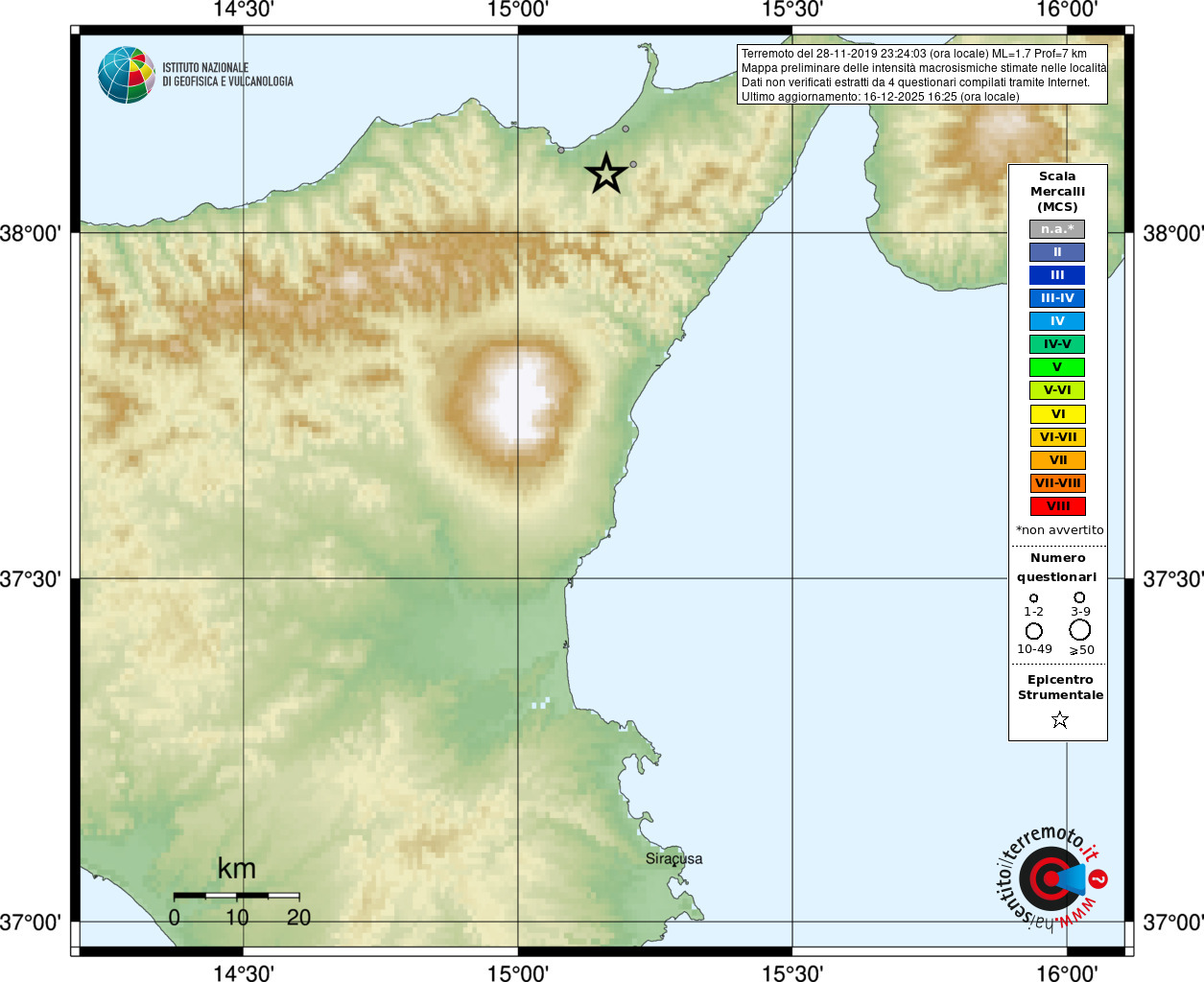Click the 'Mappa preliminare delle intensità' line
Image resolution: width=1204 pixels, height=982 pixels.
click(x=923, y=68)
